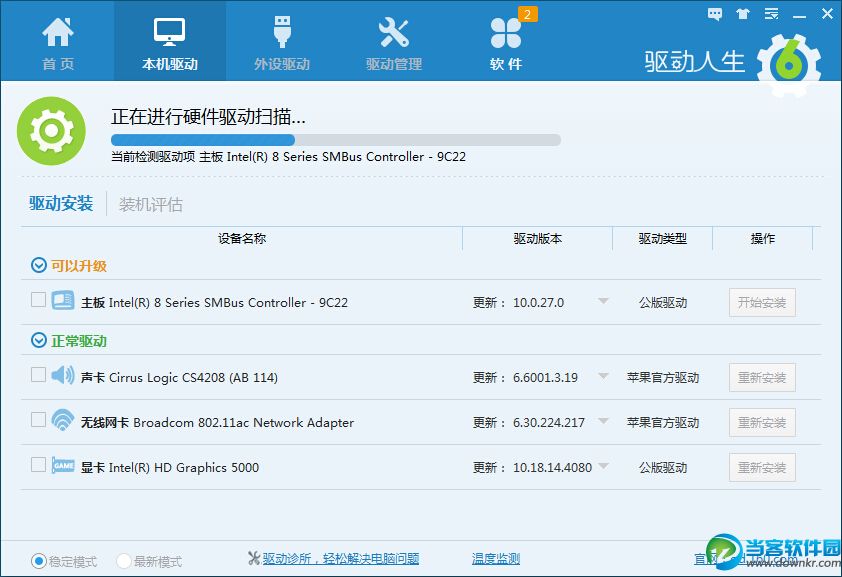Check the Intel HD Graphics 5000 checkbox

[38, 464]
